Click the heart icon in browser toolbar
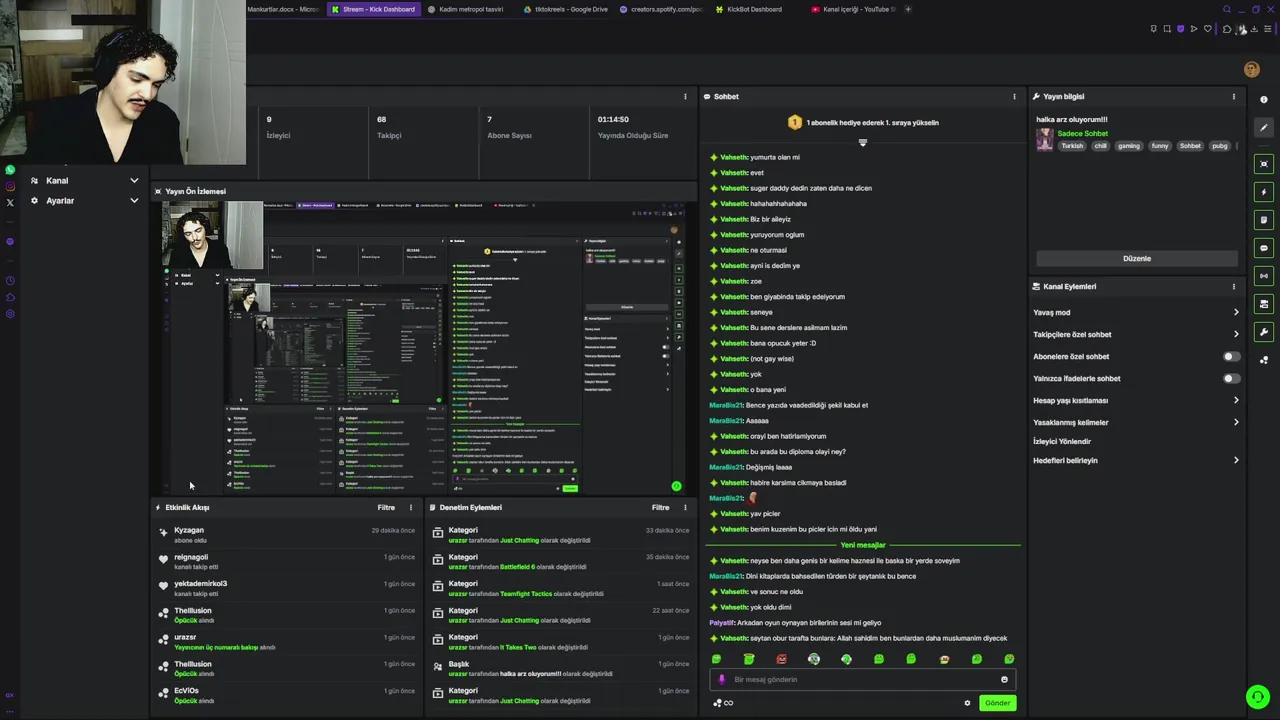The width and height of the screenshot is (1280, 720). click(1207, 29)
